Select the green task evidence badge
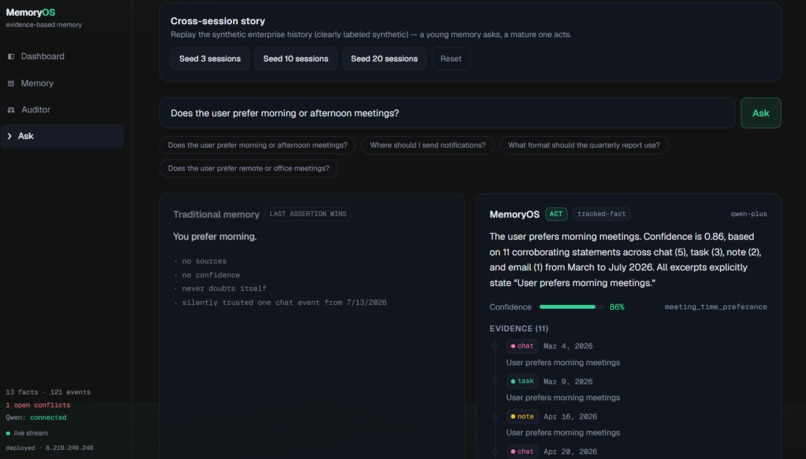 click(522, 381)
